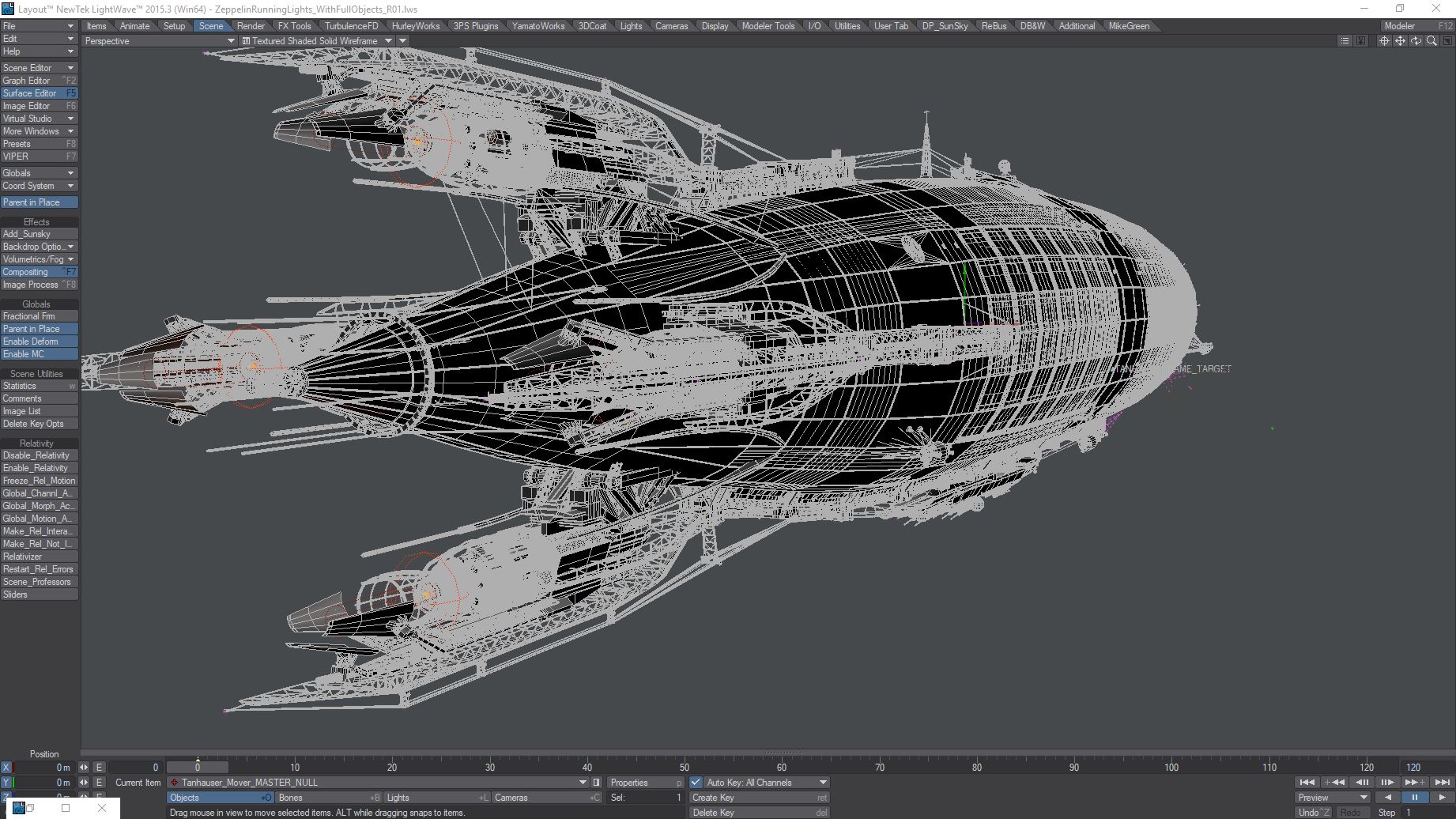Image resolution: width=1456 pixels, height=819 pixels.
Task: Click the viewport zoom magnifier icon
Action: tap(1431, 41)
